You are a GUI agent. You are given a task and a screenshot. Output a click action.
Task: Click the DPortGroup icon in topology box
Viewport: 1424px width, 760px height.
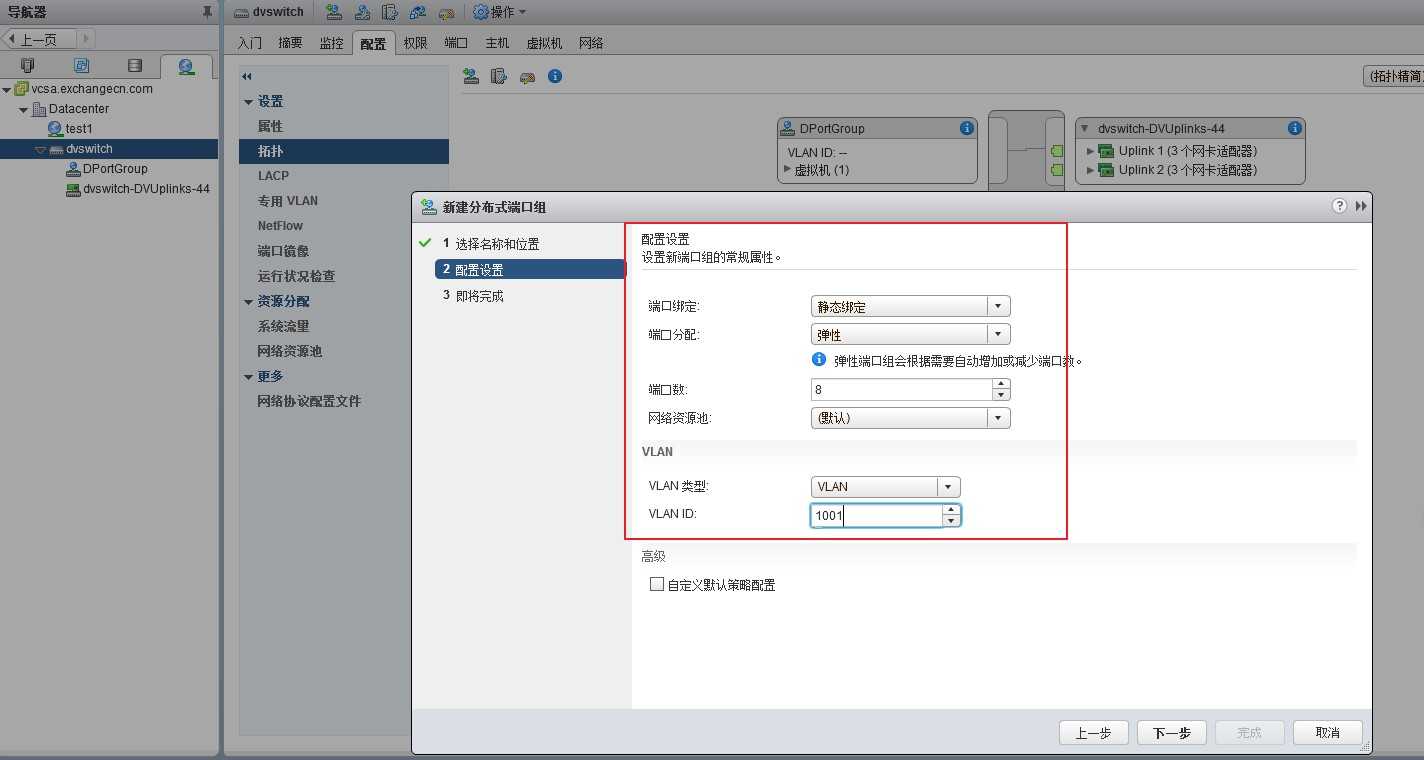(x=788, y=128)
